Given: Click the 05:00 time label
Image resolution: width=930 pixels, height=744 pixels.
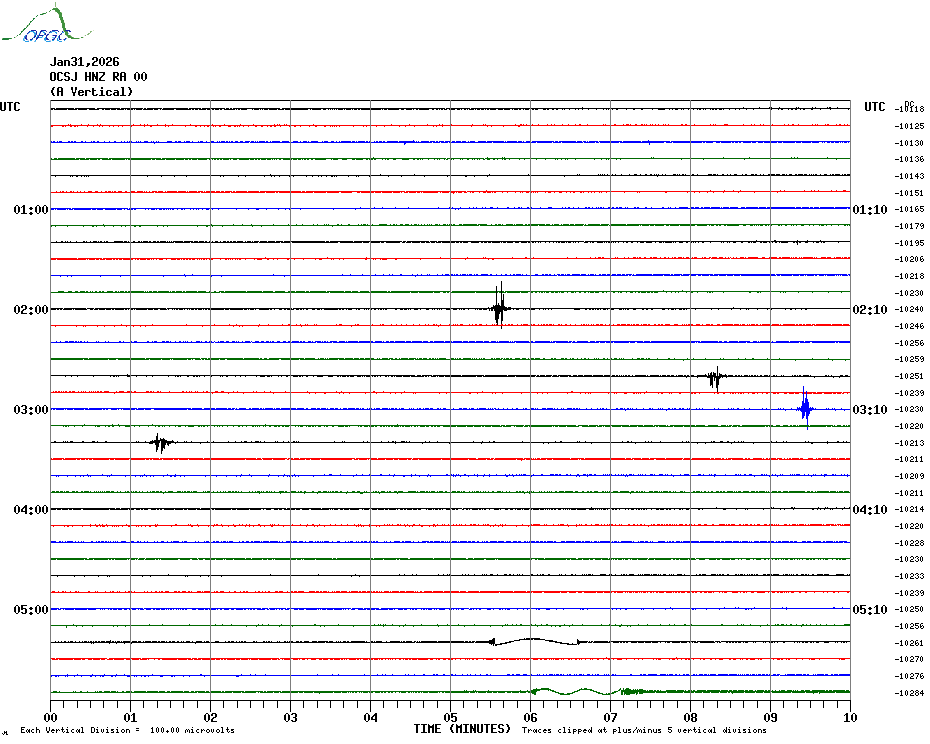Looking at the screenshot, I should click(31, 610).
